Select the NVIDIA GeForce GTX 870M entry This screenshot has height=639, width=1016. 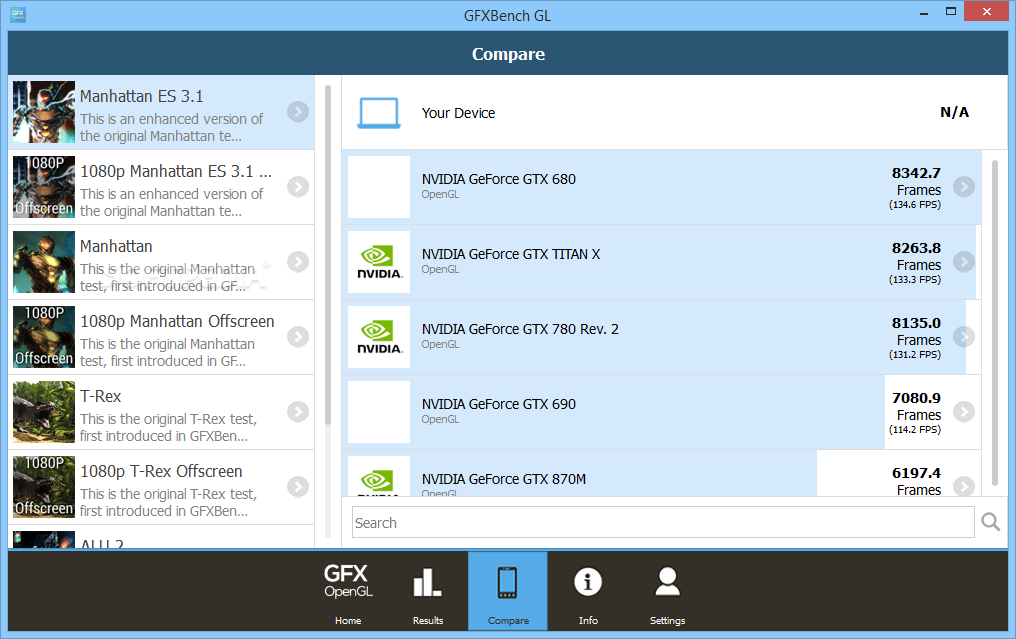[662, 474]
